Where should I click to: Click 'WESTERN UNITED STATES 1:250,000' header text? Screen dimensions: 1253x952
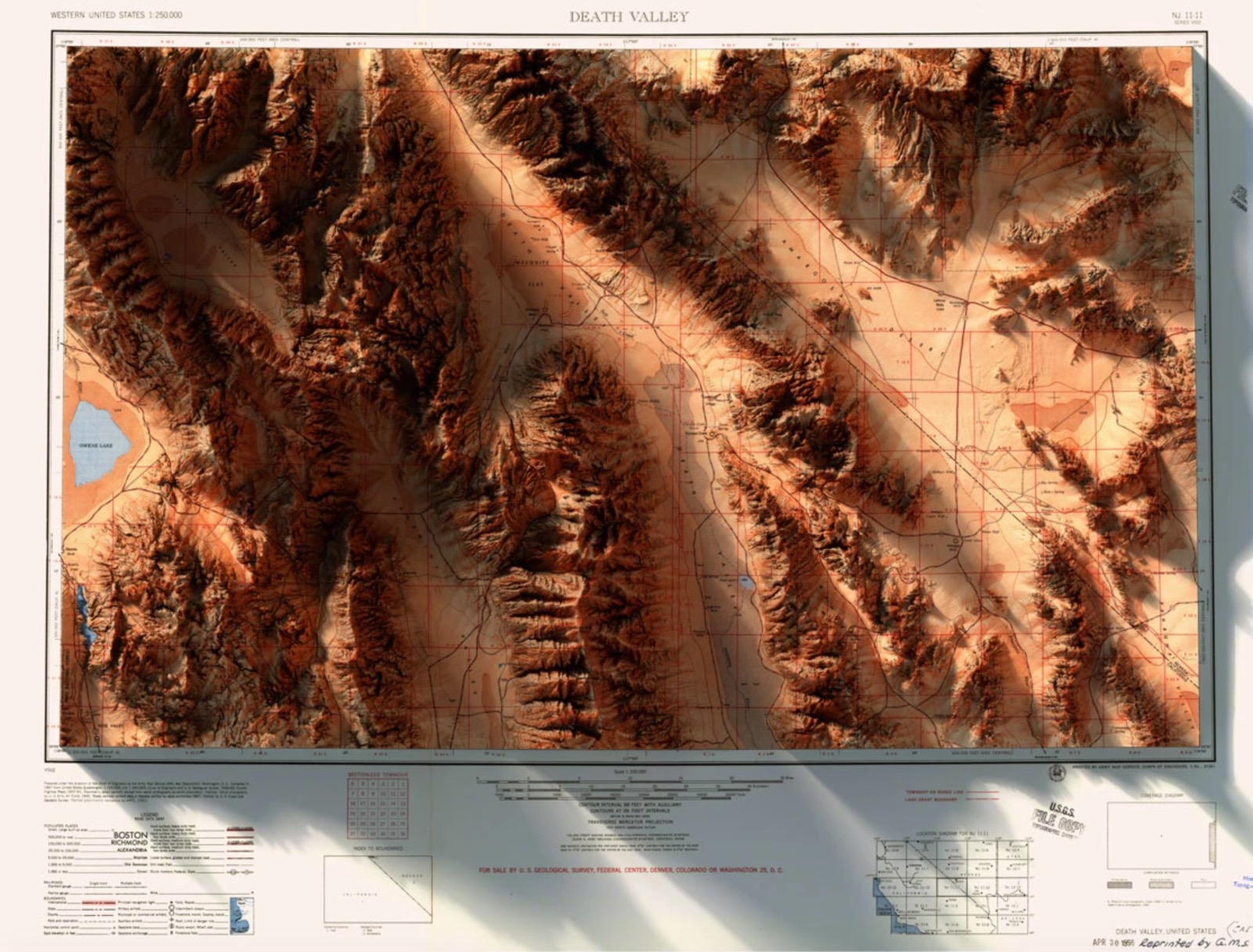click(117, 15)
